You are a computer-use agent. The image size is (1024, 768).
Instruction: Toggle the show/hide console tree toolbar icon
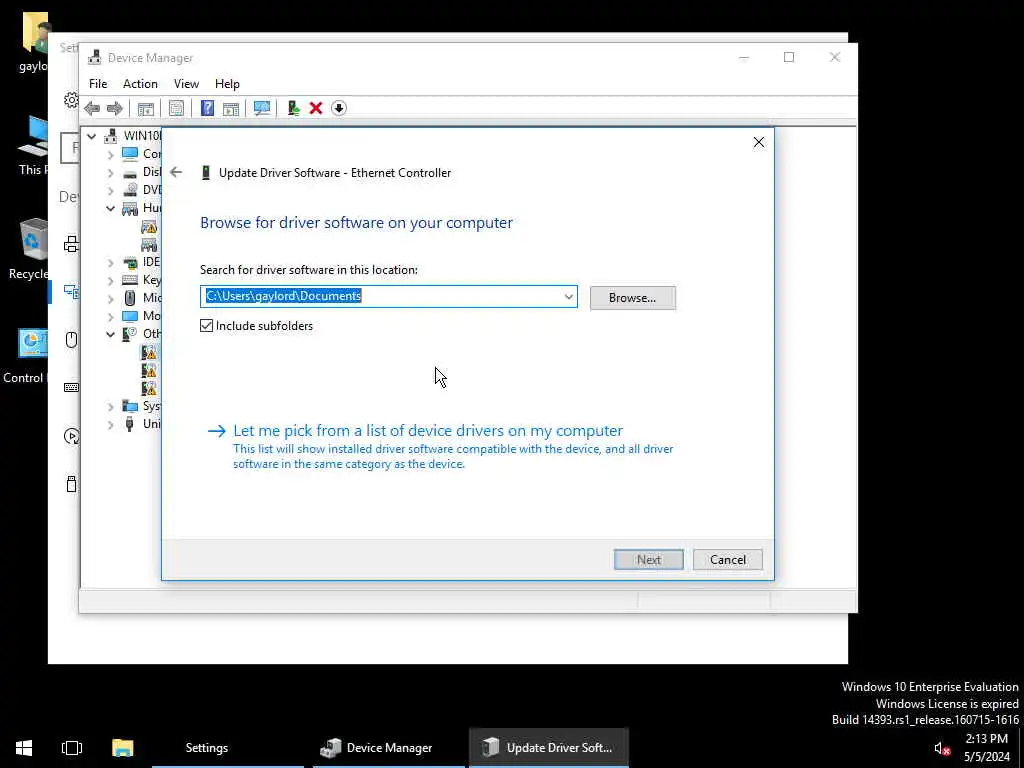coord(146,108)
